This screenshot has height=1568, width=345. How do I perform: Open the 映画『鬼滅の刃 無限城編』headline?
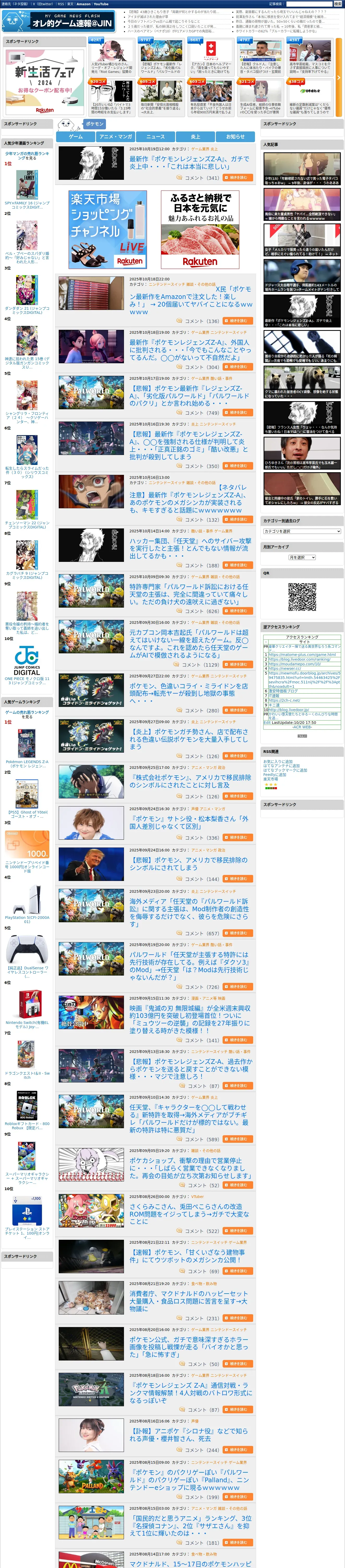190,1019
